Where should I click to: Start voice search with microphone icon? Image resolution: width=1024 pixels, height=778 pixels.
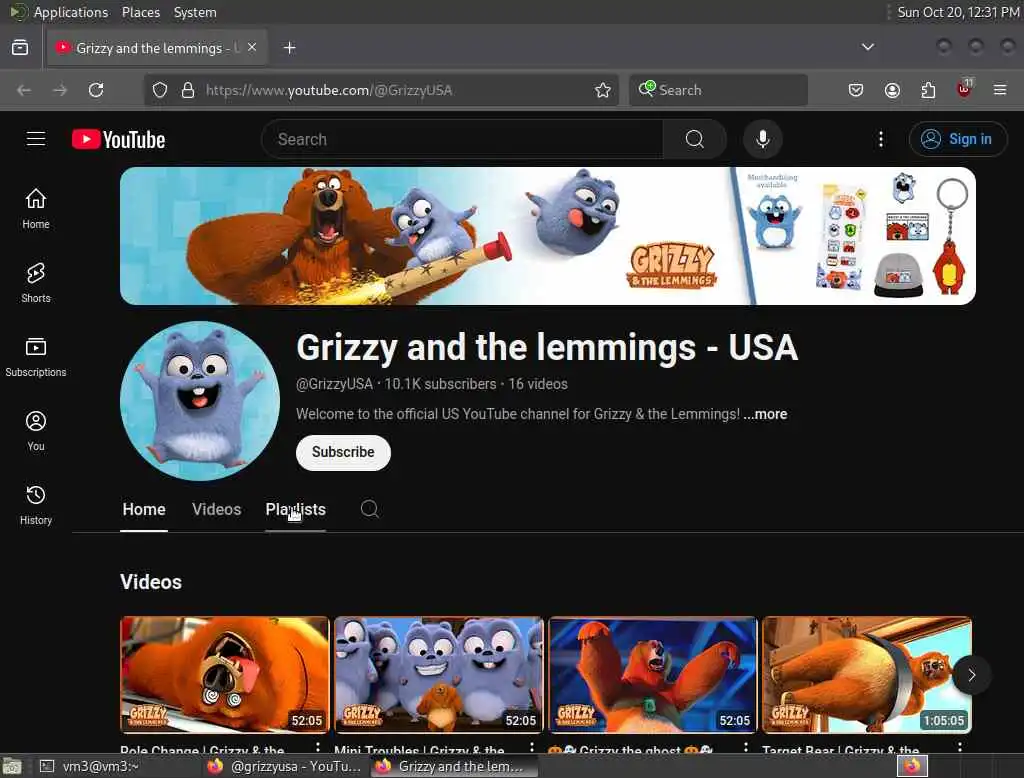(762, 139)
